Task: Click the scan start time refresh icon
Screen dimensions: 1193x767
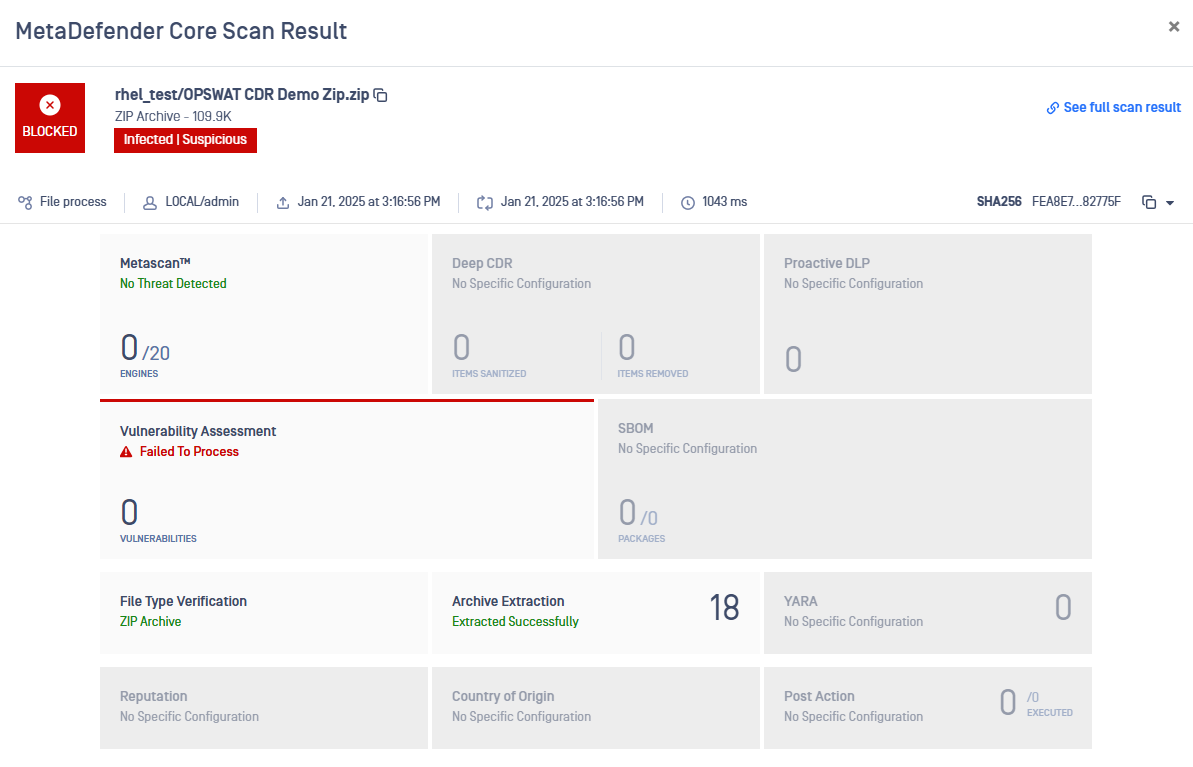Action: pyautogui.click(x=485, y=202)
